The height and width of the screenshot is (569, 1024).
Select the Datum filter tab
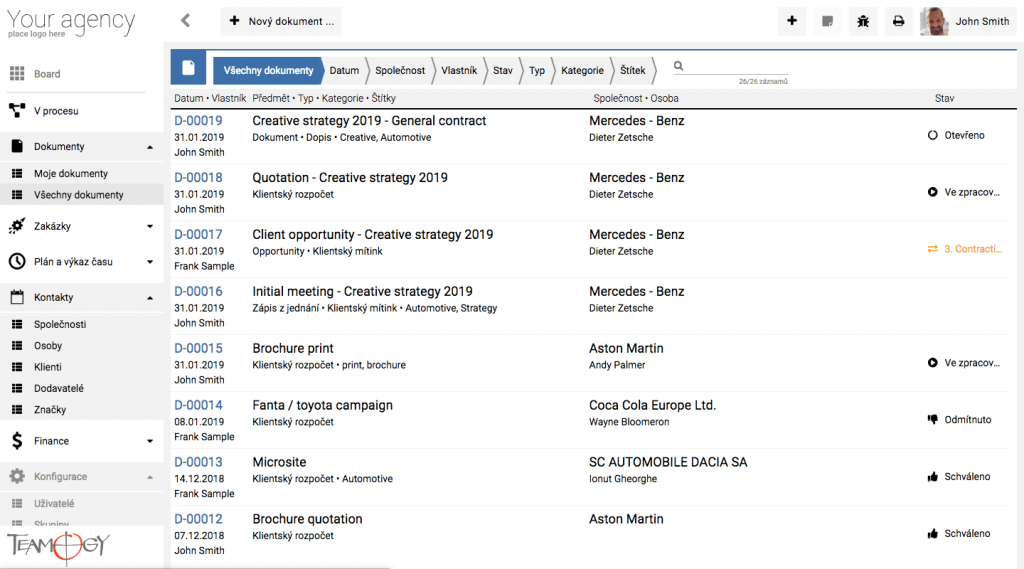coord(344,71)
